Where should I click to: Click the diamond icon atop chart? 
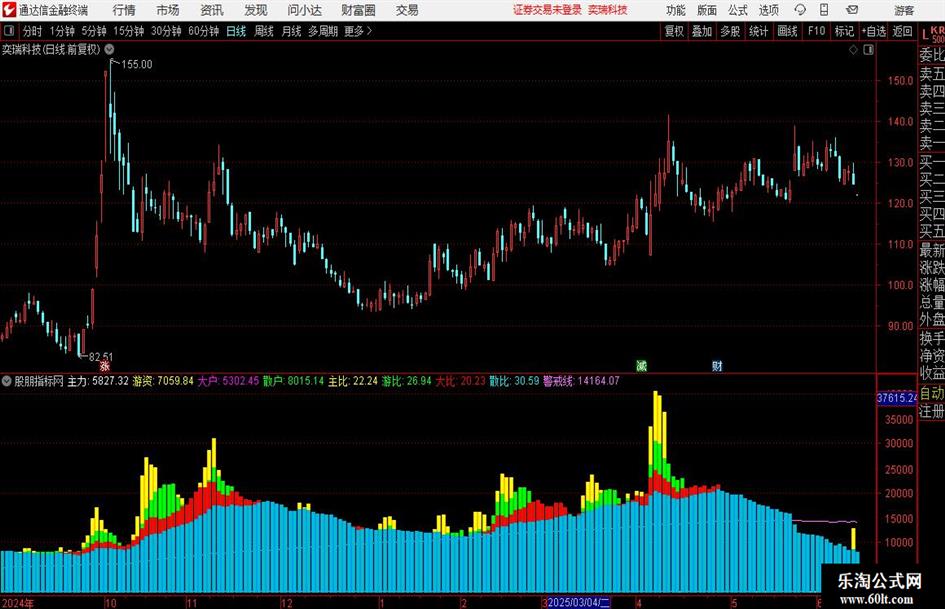tap(853, 50)
